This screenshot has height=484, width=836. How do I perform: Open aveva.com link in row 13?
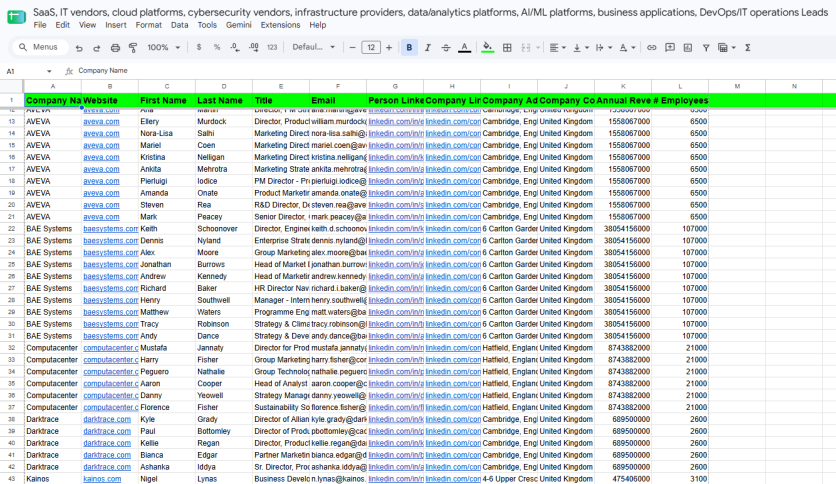pos(101,122)
